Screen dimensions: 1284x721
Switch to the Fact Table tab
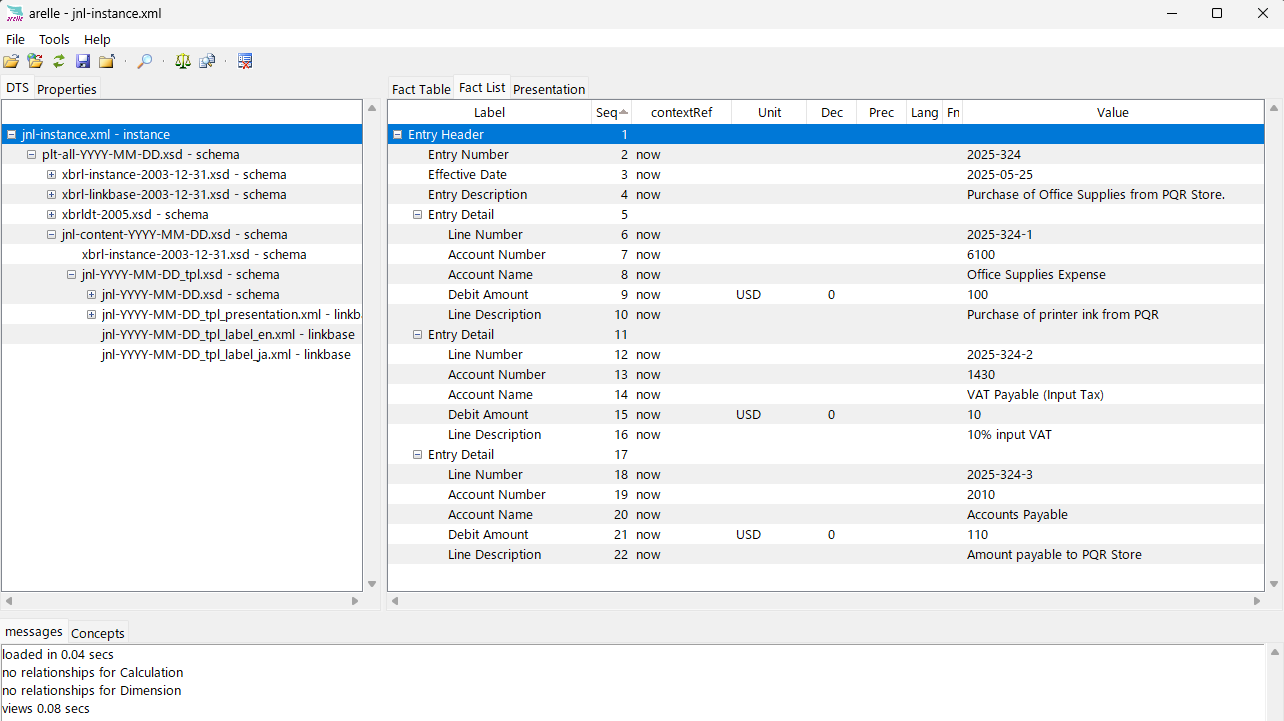click(421, 89)
